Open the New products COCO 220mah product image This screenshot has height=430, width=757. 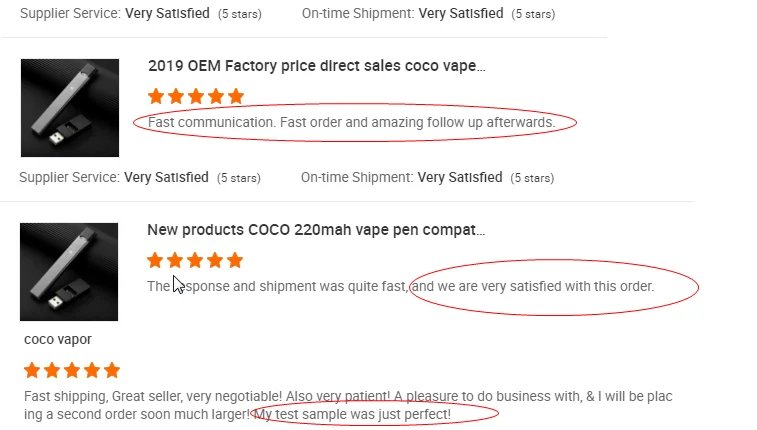click(x=69, y=272)
